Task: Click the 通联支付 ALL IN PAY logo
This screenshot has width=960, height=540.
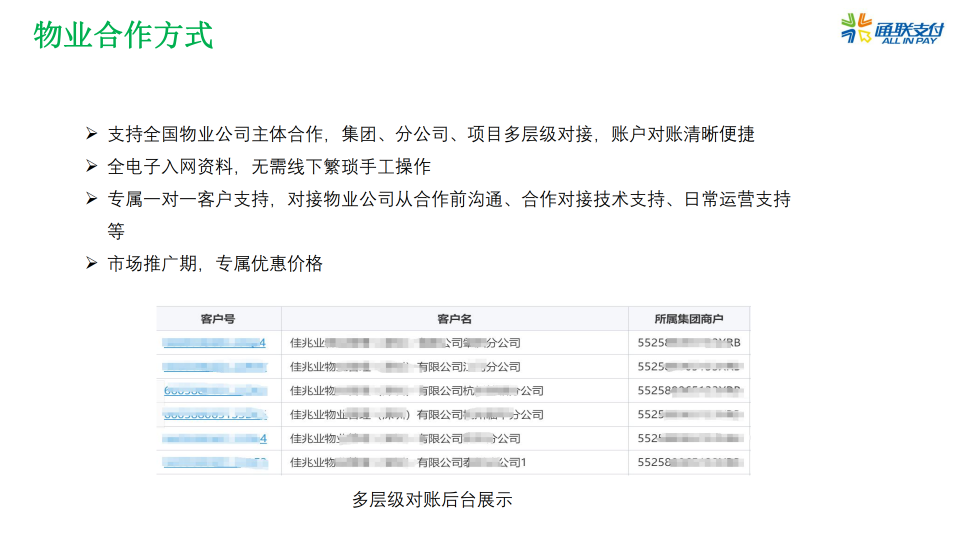Action: (x=892, y=28)
